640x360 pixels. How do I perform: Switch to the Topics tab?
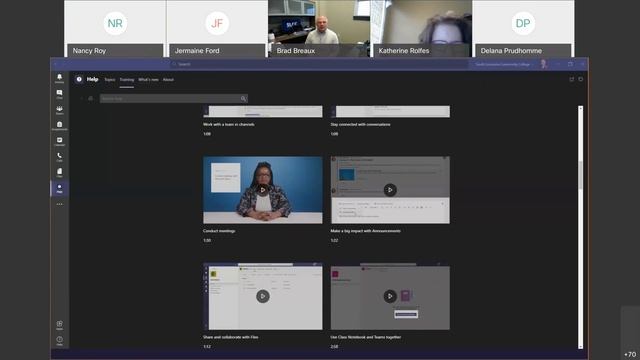pyautogui.click(x=110, y=80)
